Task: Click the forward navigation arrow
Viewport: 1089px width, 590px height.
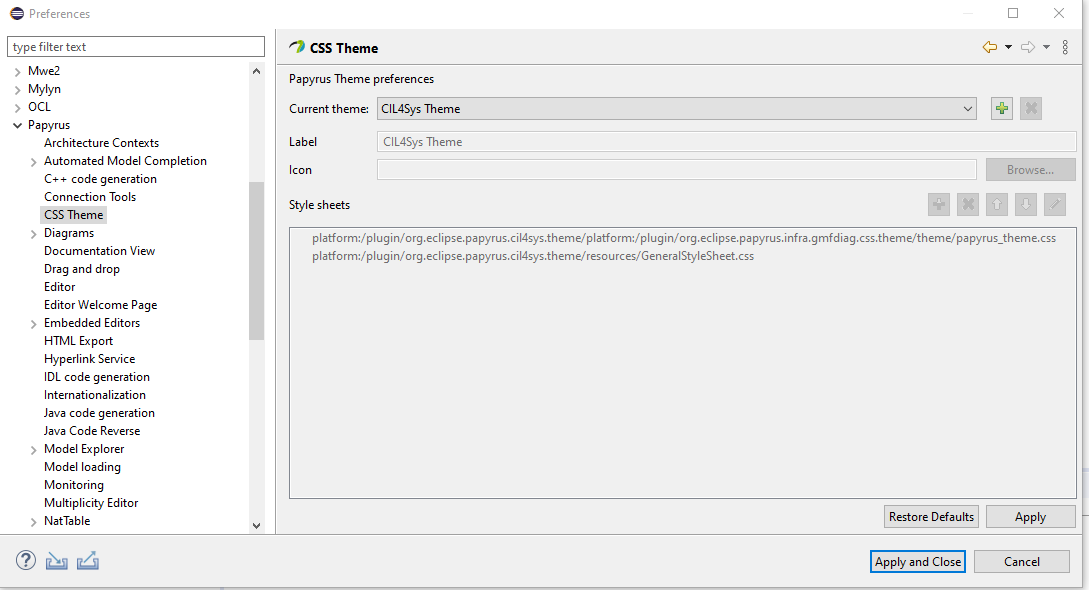Action: 1028,47
